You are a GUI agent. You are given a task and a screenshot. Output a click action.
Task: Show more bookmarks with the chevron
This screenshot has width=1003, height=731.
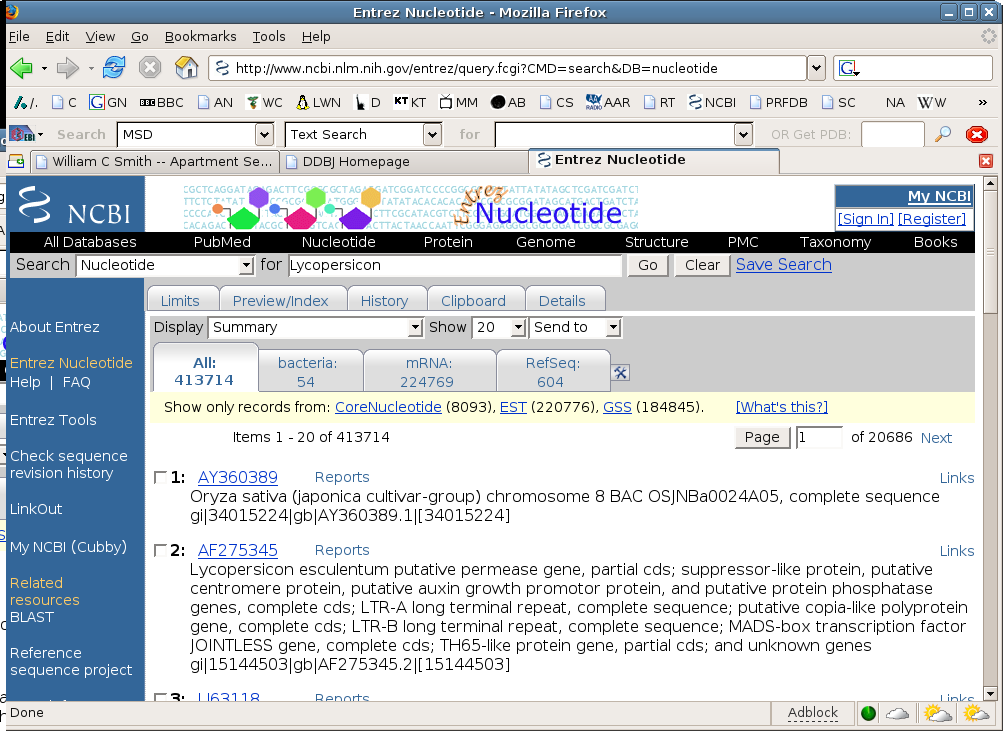pos(983,102)
